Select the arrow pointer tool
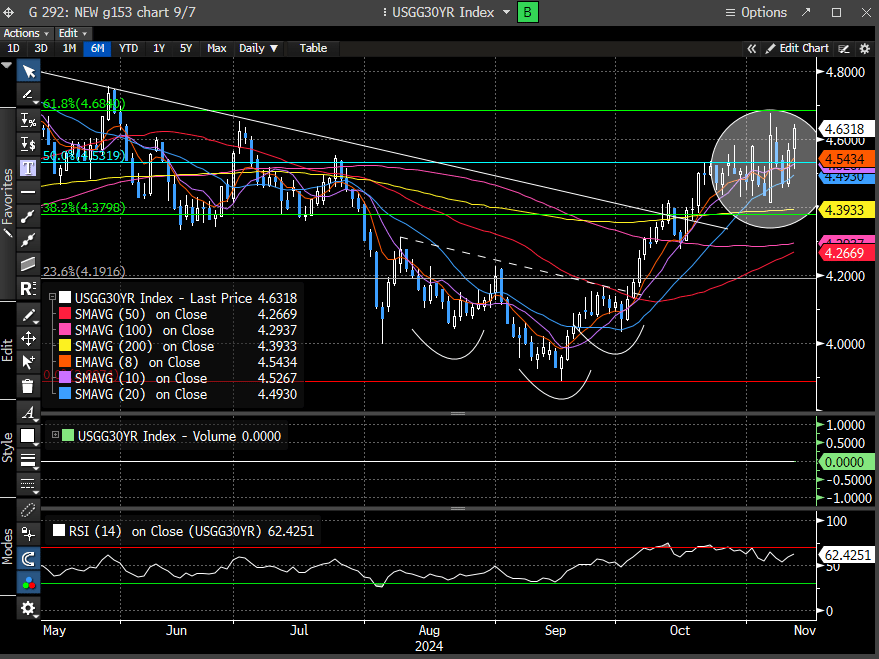 coord(28,71)
